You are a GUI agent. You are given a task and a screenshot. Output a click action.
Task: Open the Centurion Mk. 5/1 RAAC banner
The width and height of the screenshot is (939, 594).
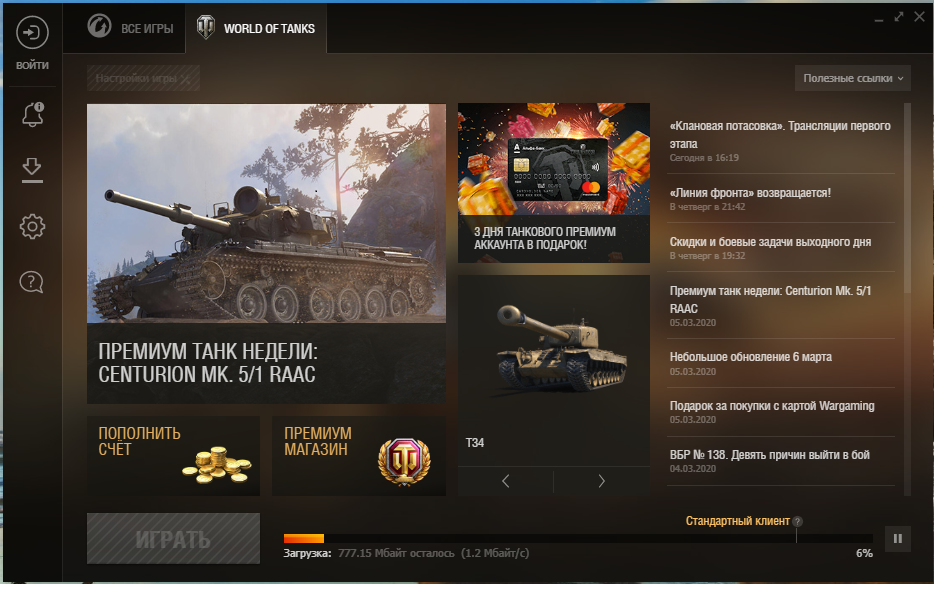point(266,254)
